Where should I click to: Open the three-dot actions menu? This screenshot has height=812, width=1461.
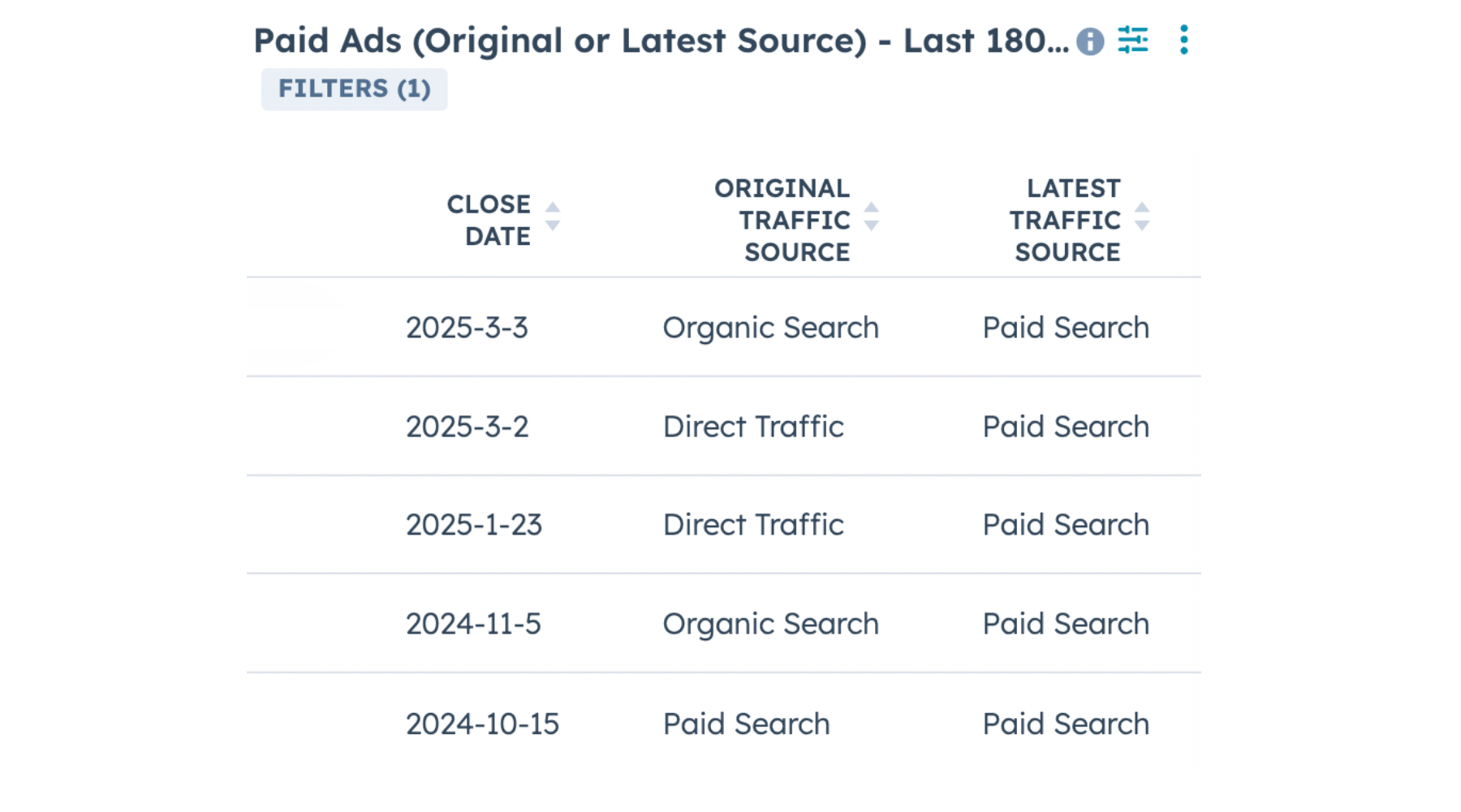(1184, 40)
